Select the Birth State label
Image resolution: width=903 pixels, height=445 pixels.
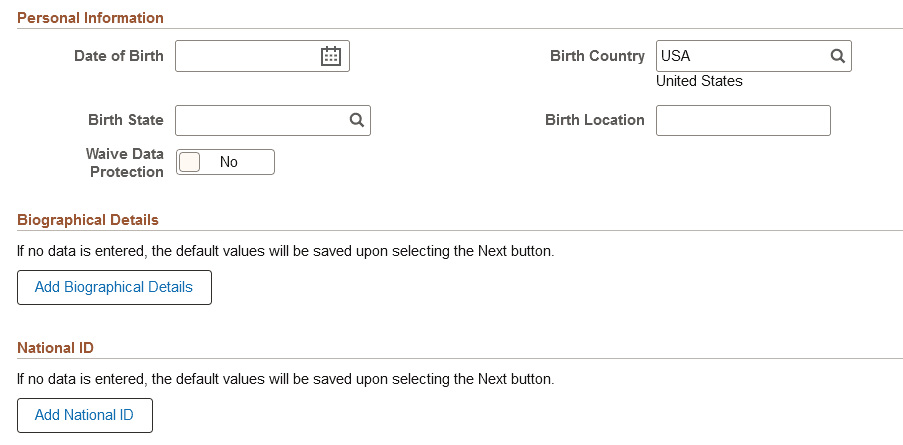(126, 120)
